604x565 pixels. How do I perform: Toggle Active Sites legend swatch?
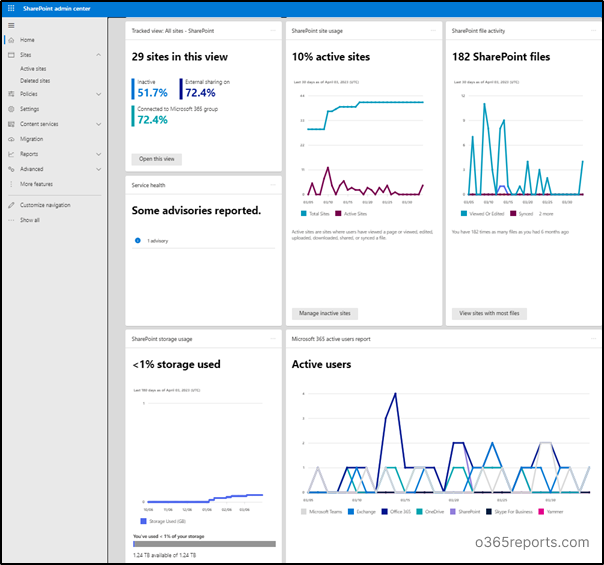tap(338, 214)
